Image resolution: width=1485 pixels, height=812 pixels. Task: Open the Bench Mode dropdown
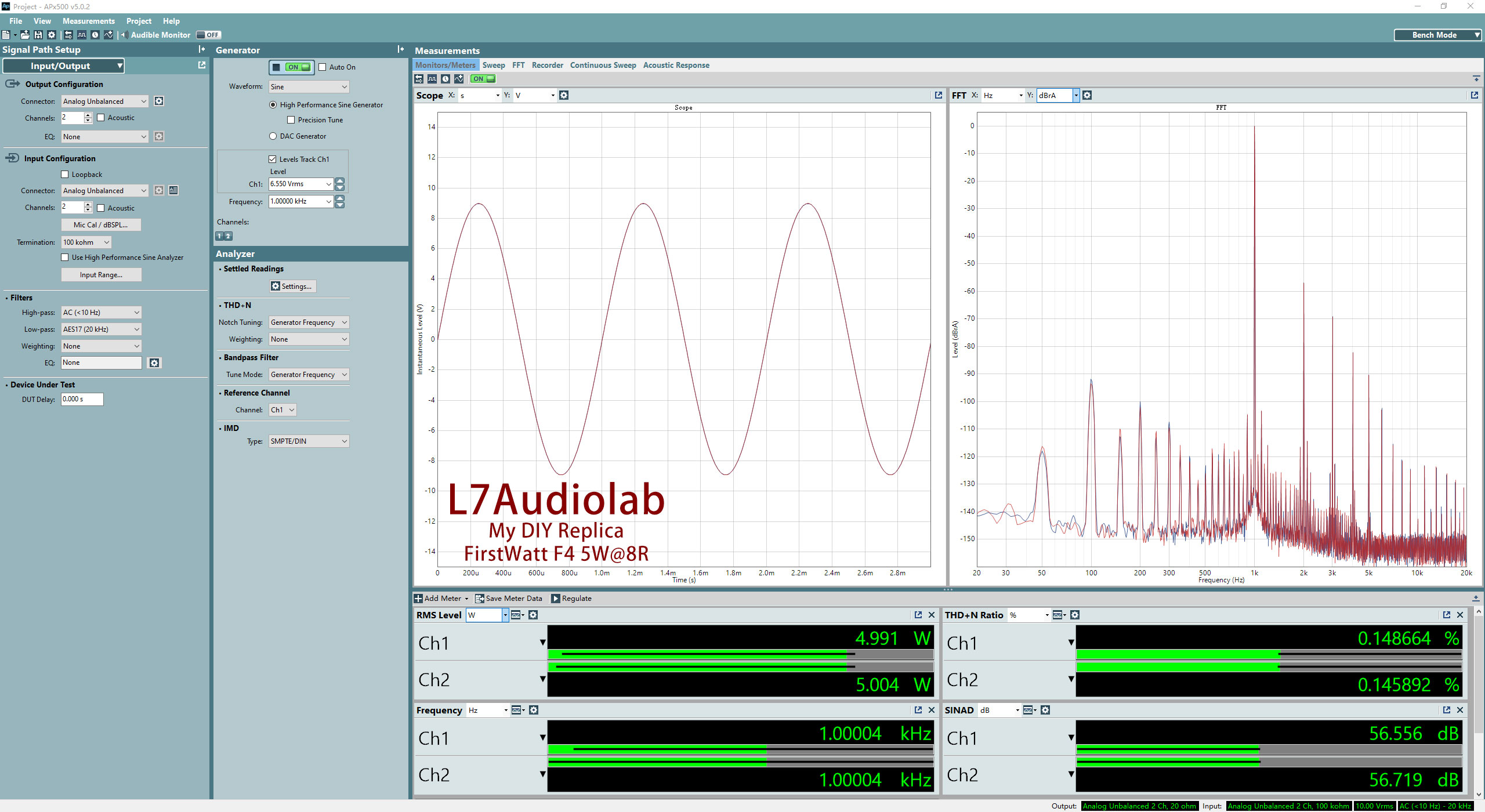[1438, 35]
